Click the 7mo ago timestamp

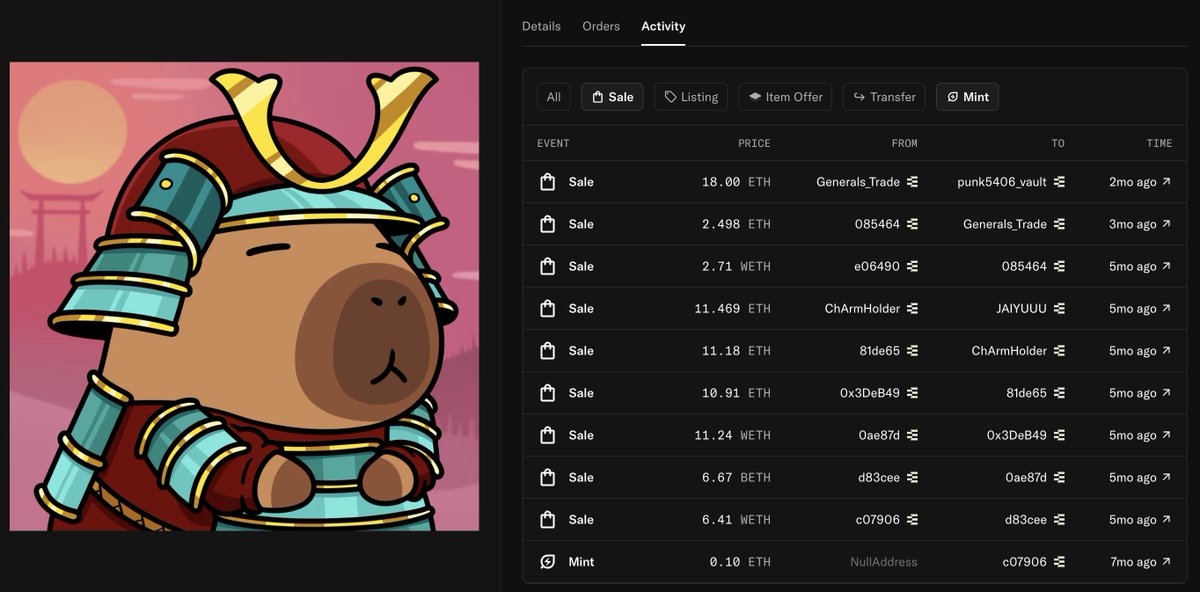pos(1132,562)
